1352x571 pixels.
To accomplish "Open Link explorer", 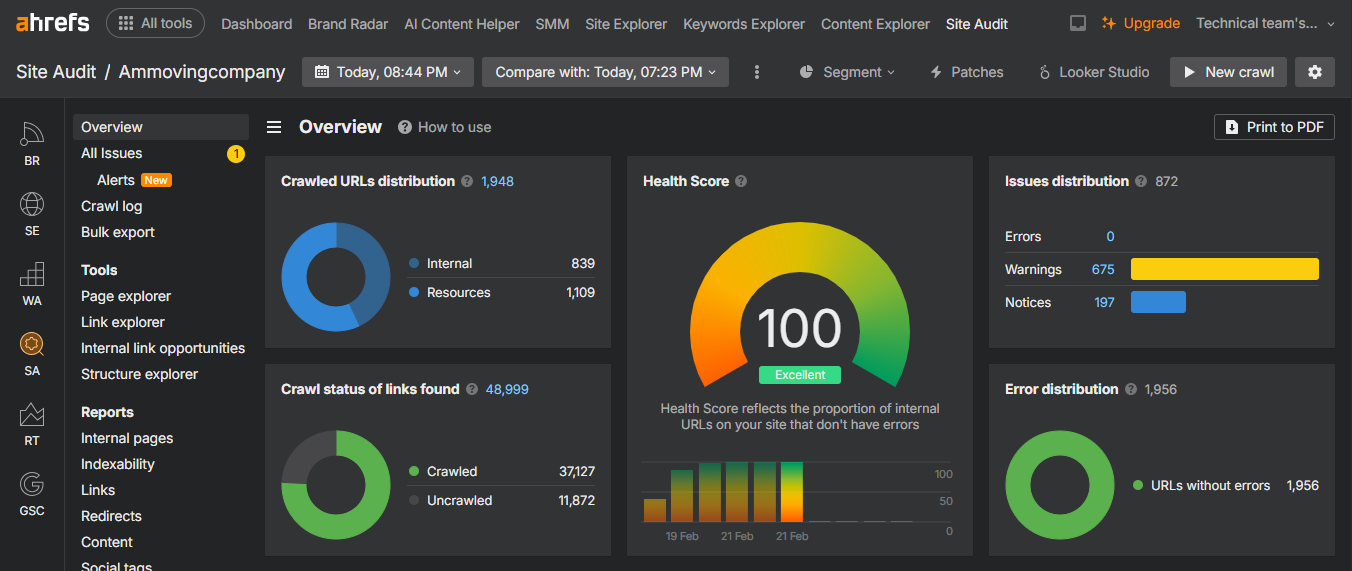I will (x=123, y=322).
